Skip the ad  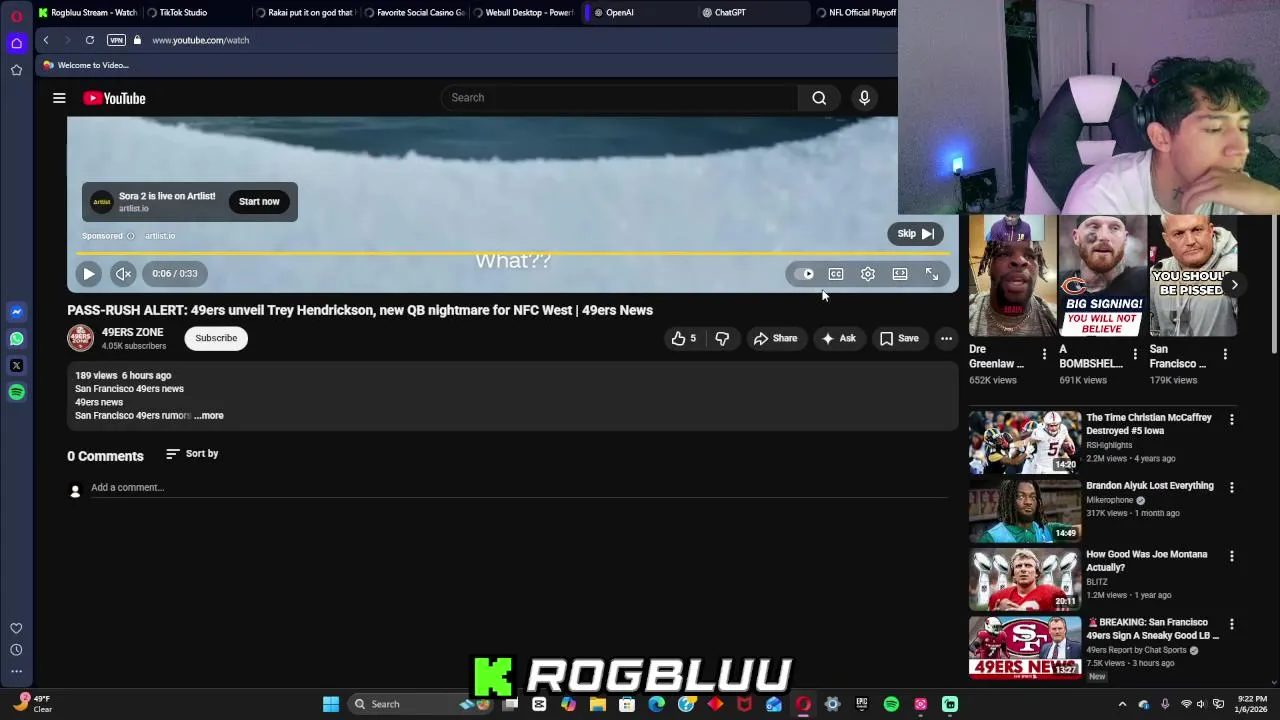tap(915, 234)
